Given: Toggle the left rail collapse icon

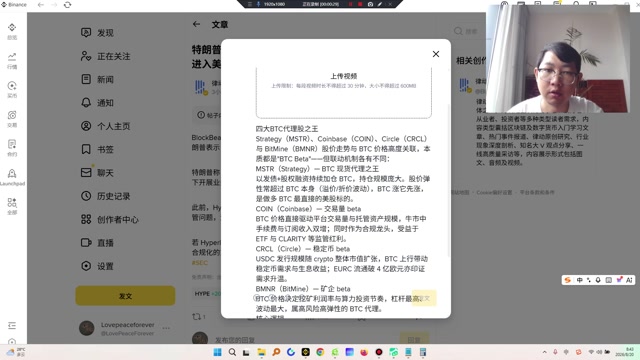Looking at the screenshot, I should [x=12, y=325].
